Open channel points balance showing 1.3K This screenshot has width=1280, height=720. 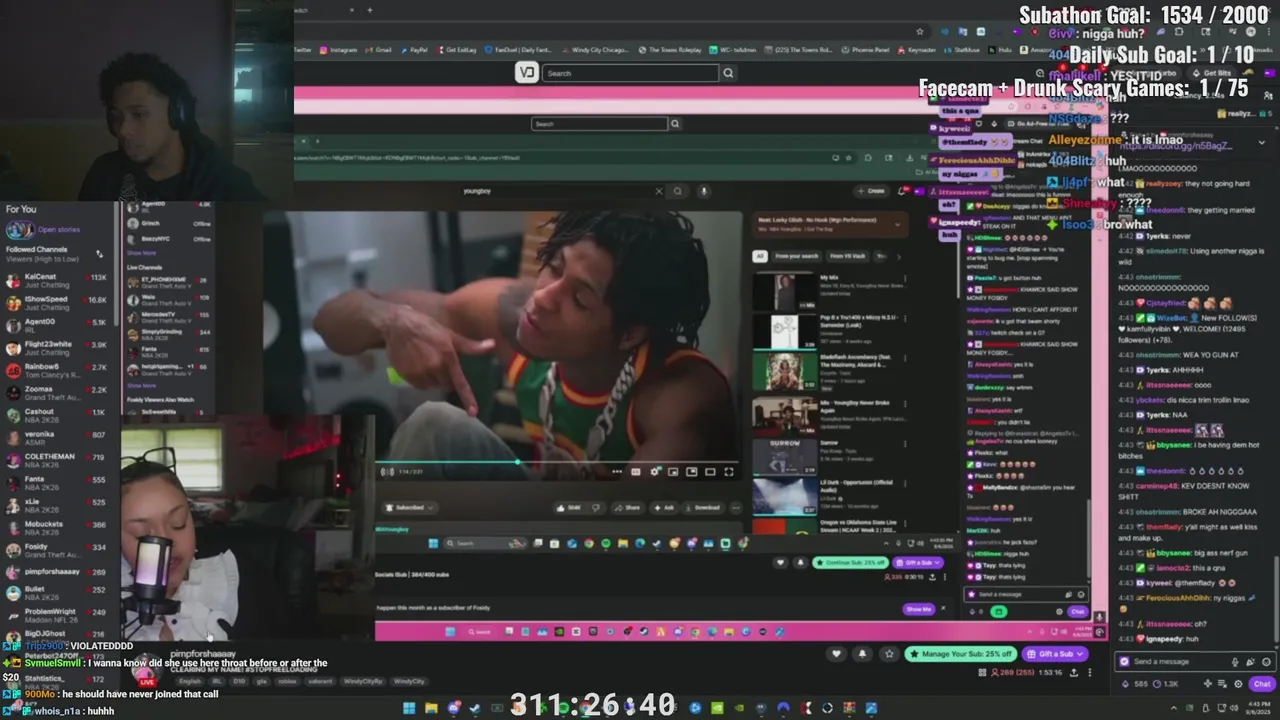[1165, 684]
